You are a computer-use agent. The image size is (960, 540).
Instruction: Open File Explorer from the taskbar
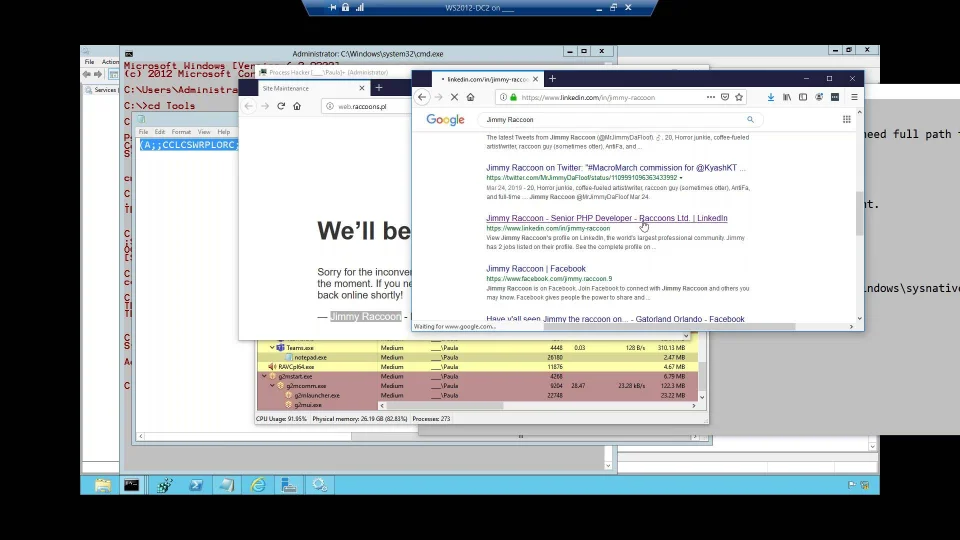(103, 486)
